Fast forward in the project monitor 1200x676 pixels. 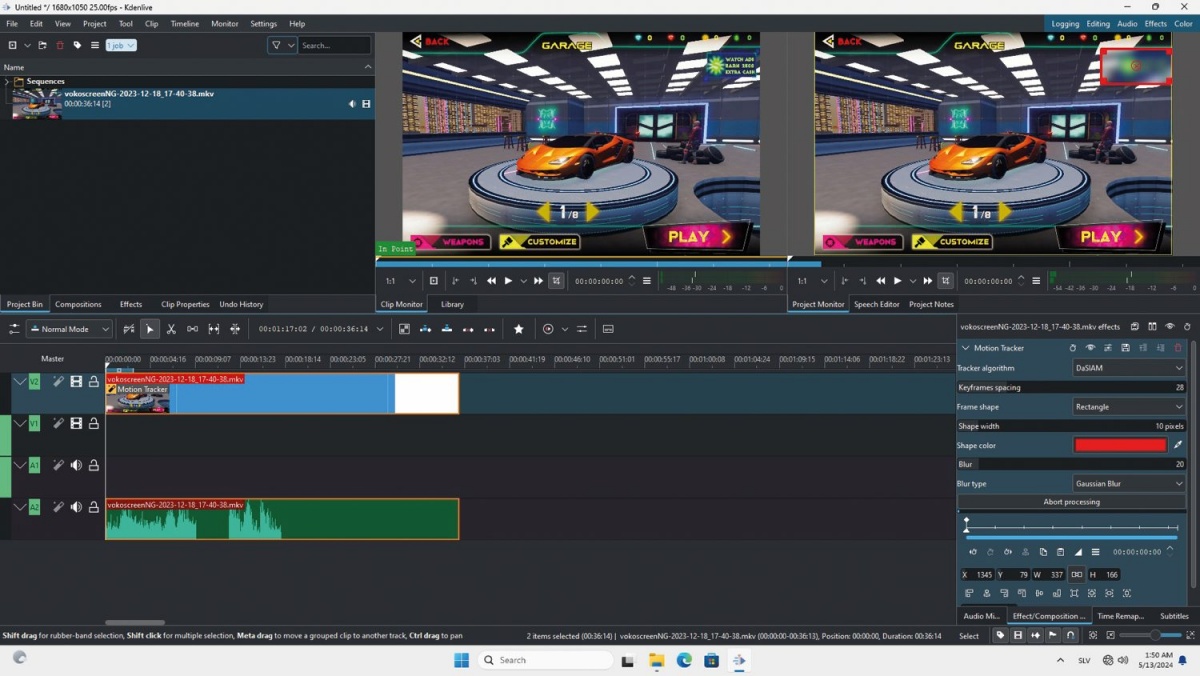pos(928,281)
